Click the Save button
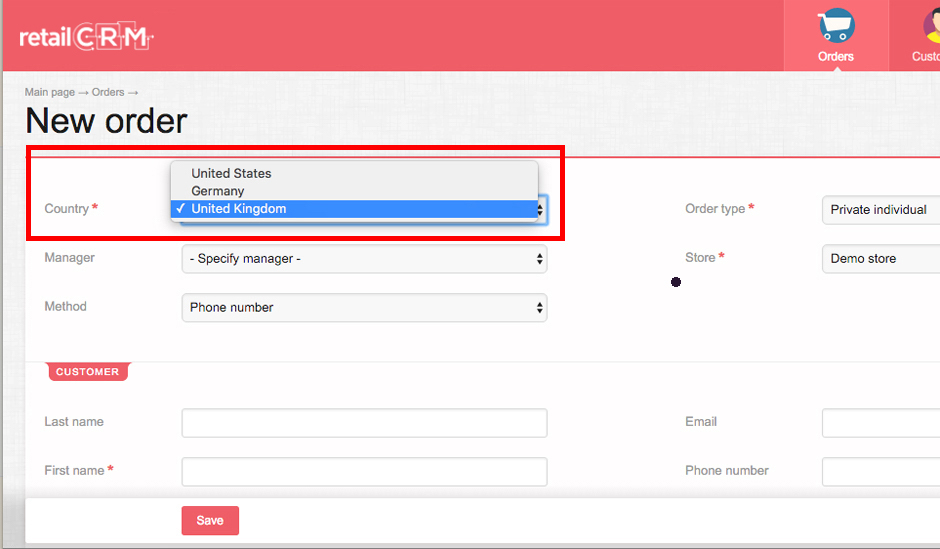This screenshot has width=940, height=549. tap(210, 520)
